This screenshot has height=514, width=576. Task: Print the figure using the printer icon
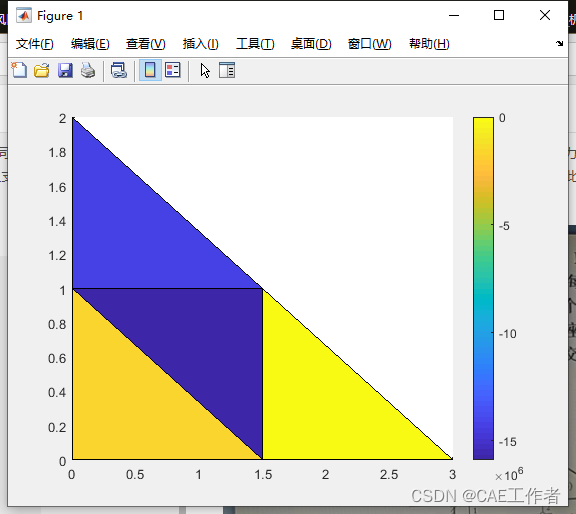(88, 70)
